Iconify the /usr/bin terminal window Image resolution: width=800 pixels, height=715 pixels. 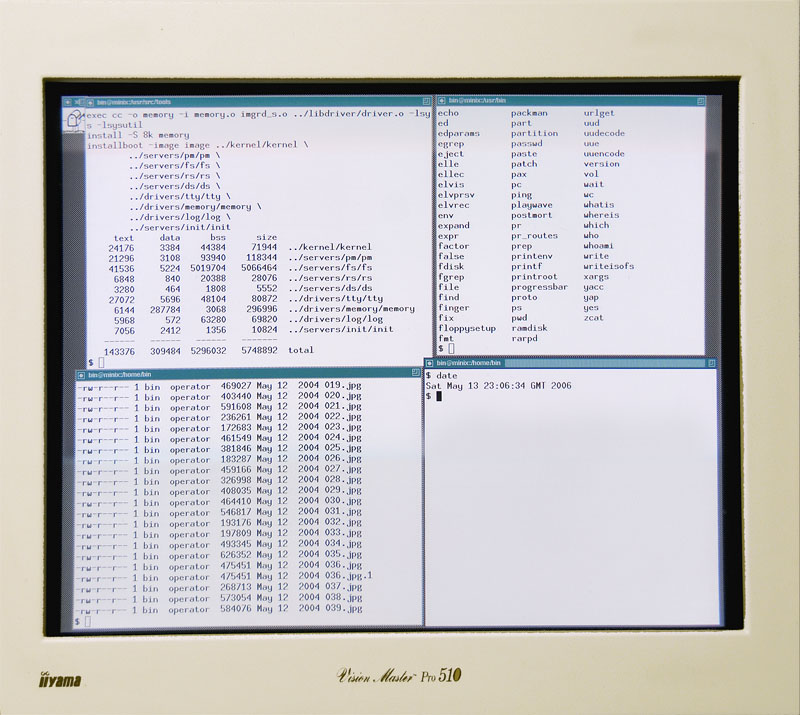pos(441,101)
